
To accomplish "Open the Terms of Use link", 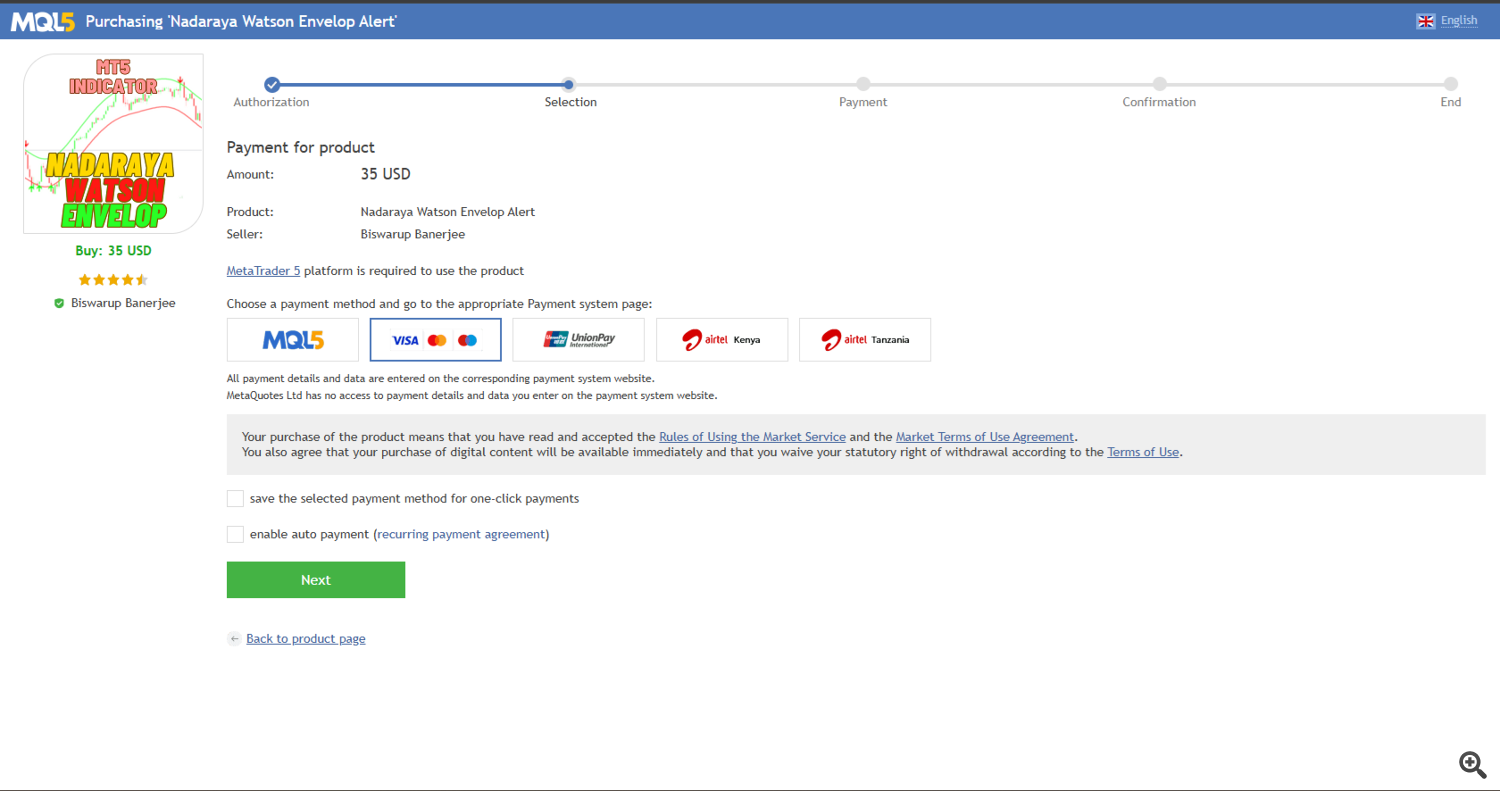I will coord(1143,452).
